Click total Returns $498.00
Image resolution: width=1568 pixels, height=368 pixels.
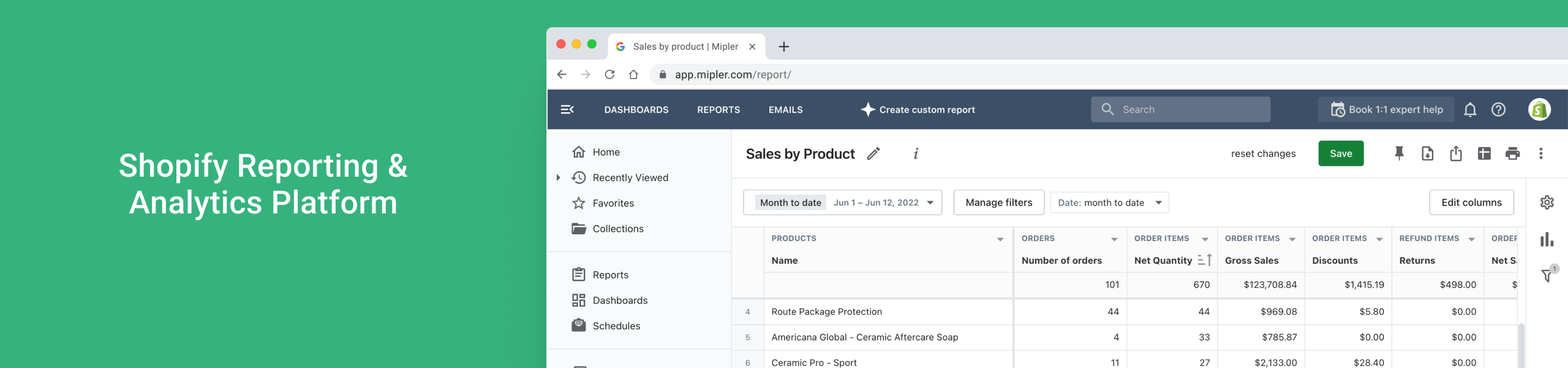coord(1458,285)
